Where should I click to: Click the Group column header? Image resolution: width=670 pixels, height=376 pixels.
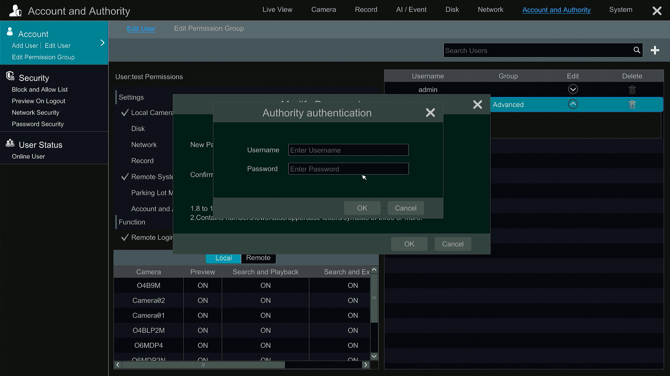(x=508, y=76)
